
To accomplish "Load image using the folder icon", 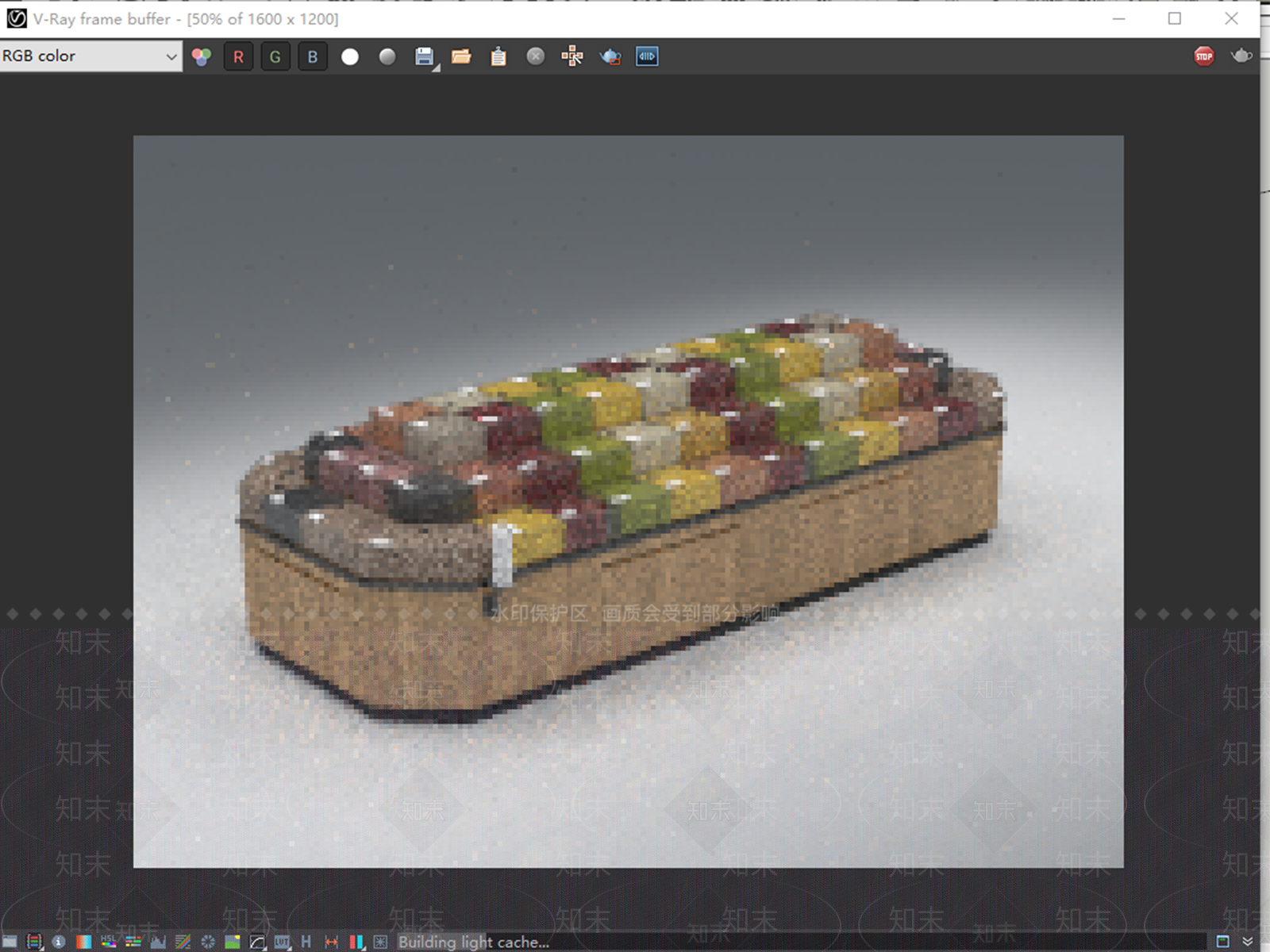I will click(461, 56).
